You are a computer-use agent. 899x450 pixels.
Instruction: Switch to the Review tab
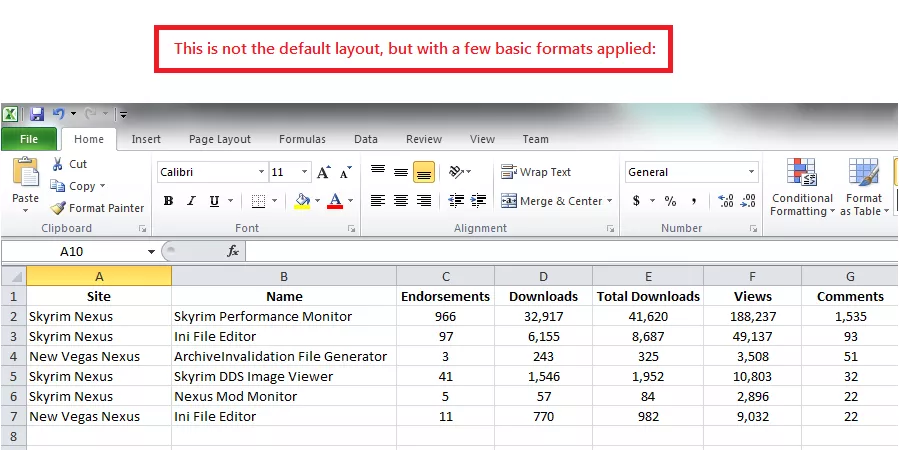click(424, 139)
